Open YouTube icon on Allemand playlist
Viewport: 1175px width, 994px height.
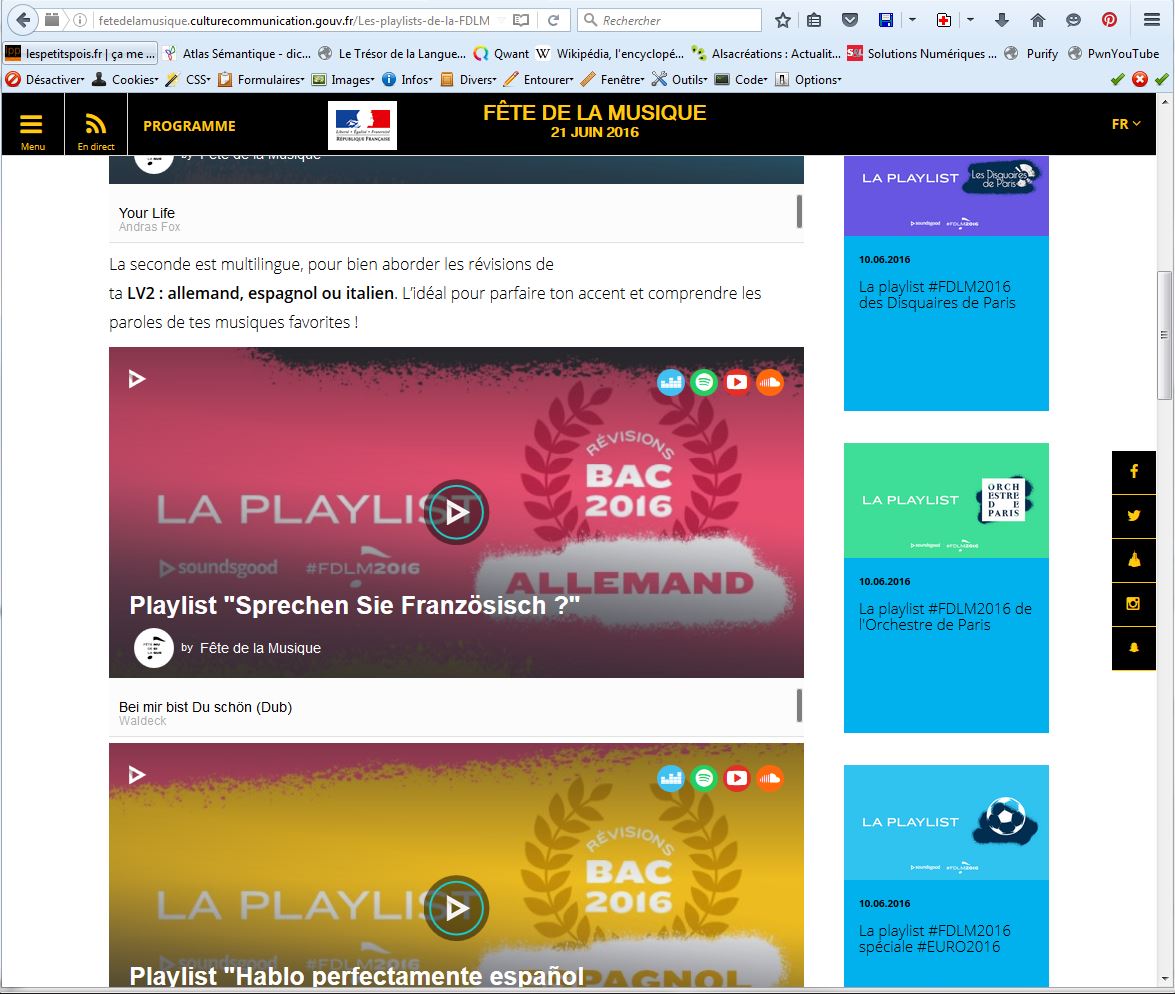pyautogui.click(x=737, y=382)
